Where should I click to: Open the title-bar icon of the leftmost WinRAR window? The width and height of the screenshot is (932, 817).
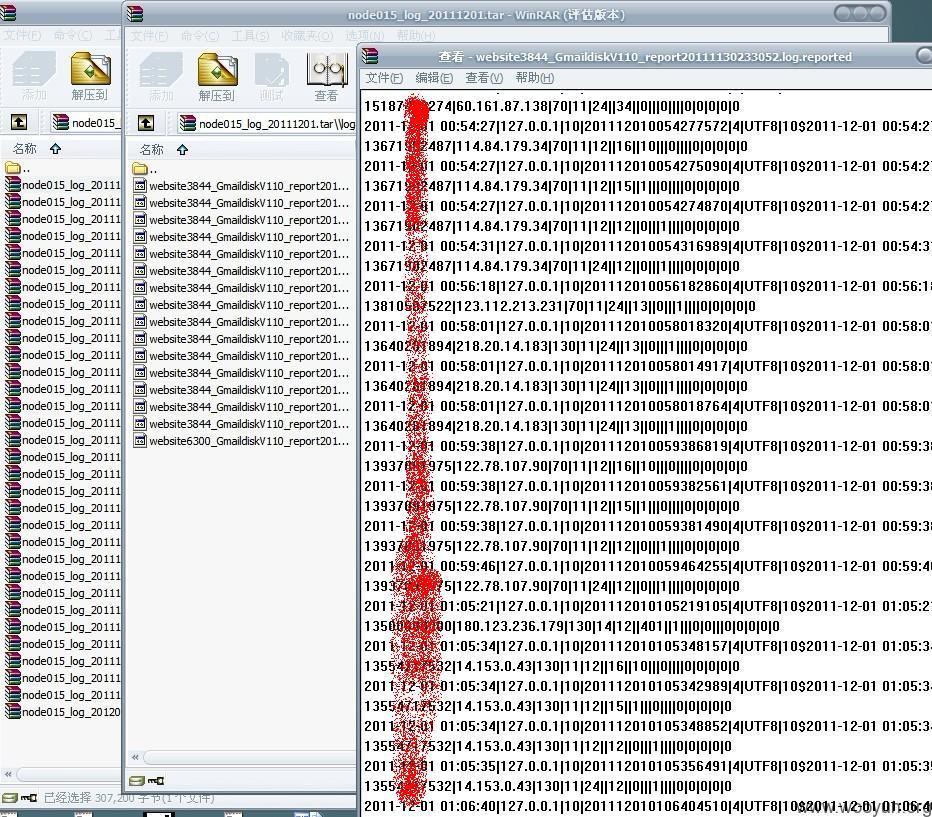8,13
